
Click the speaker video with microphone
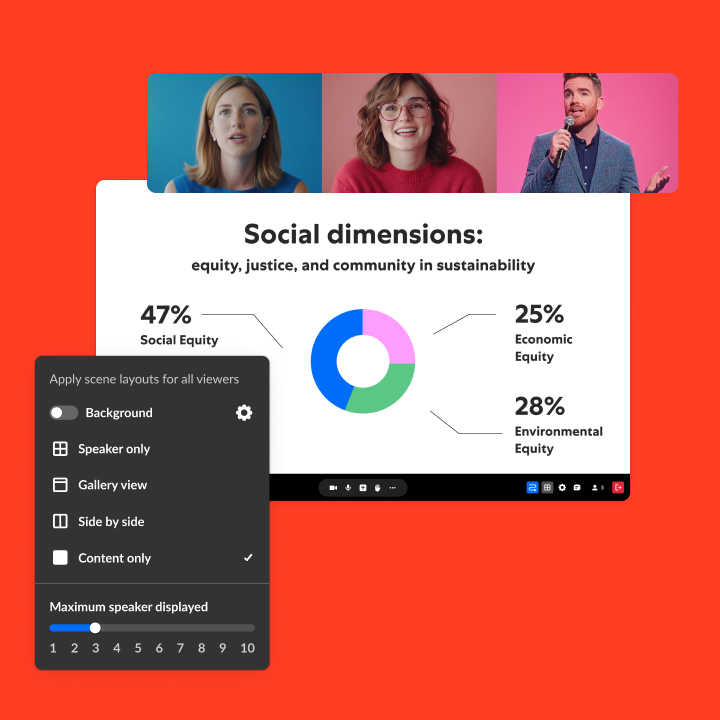click(587, 133)
